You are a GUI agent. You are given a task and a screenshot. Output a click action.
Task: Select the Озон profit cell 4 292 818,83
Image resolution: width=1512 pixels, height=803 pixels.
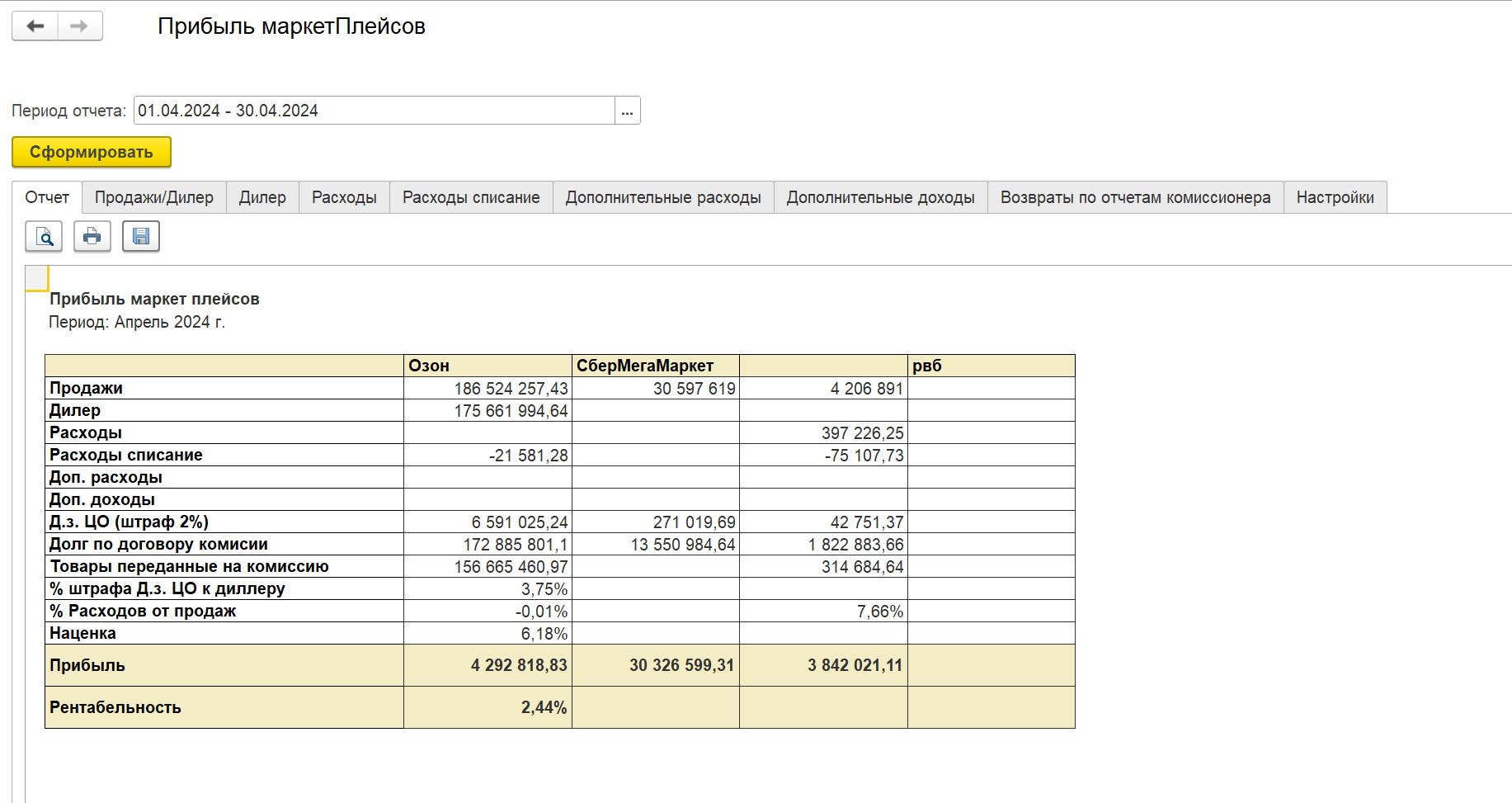pos(488,665)
